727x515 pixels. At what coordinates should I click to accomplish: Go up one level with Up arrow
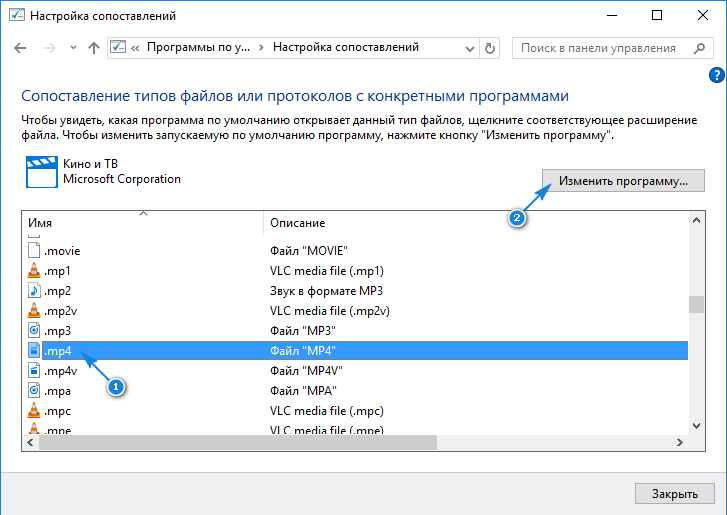tap(93, 48)
